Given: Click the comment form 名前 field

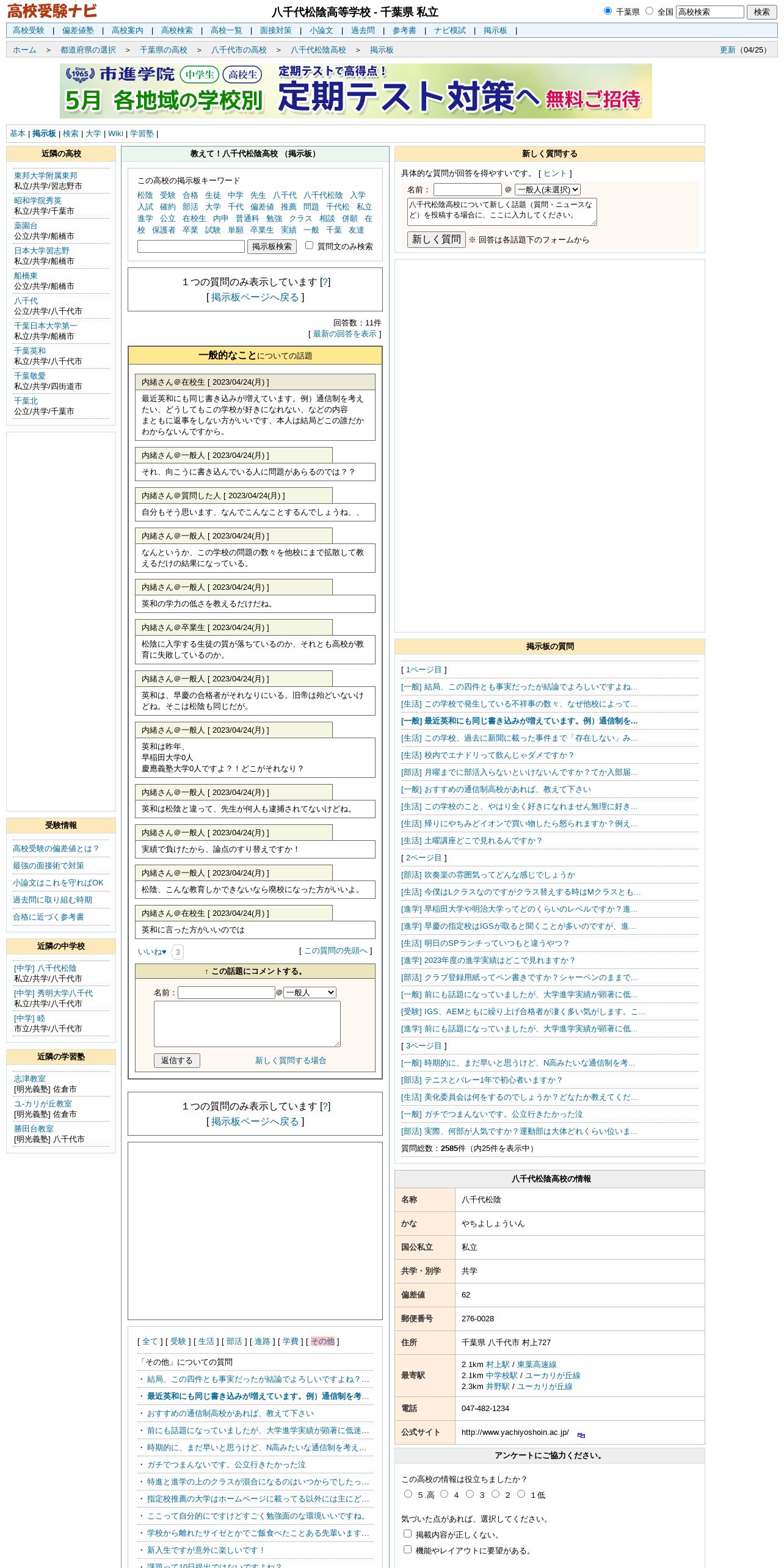Looking at the screenshot, I should [227, 993].
